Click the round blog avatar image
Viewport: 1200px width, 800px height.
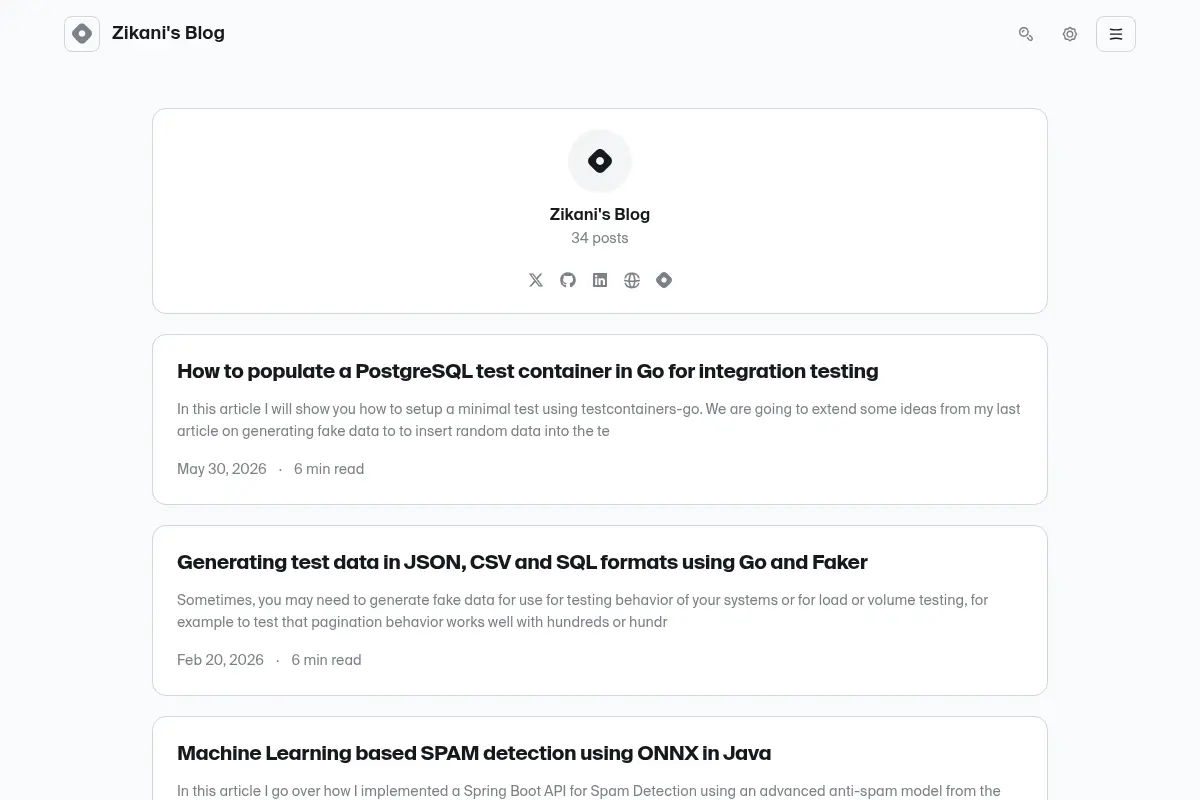[600, 161]
